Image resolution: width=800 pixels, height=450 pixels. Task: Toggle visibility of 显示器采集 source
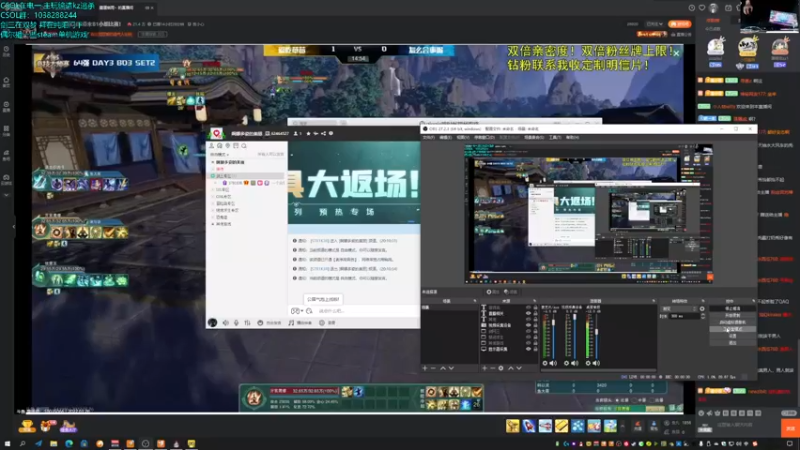[x=529, y=349]
